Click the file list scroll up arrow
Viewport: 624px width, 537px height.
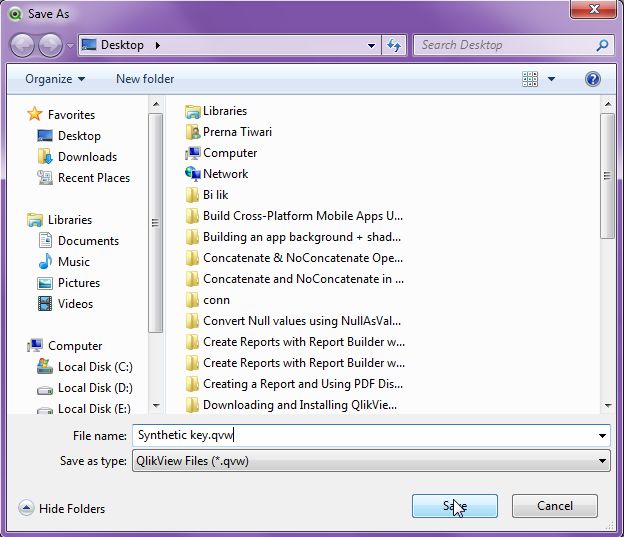(608, 104)
